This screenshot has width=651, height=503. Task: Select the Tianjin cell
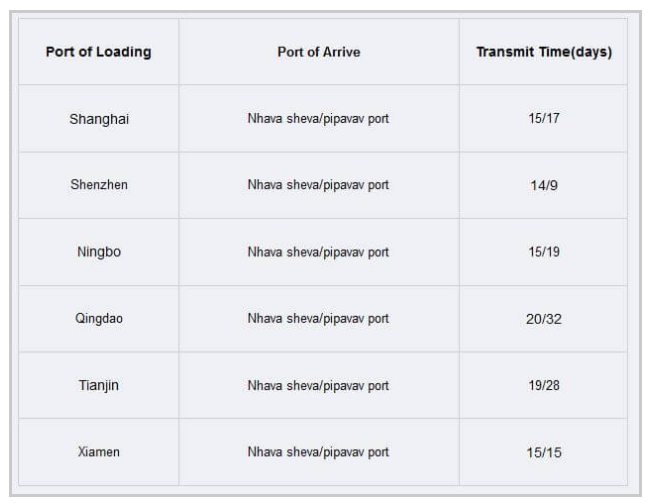pyautogui.click(x=99, y=385)
